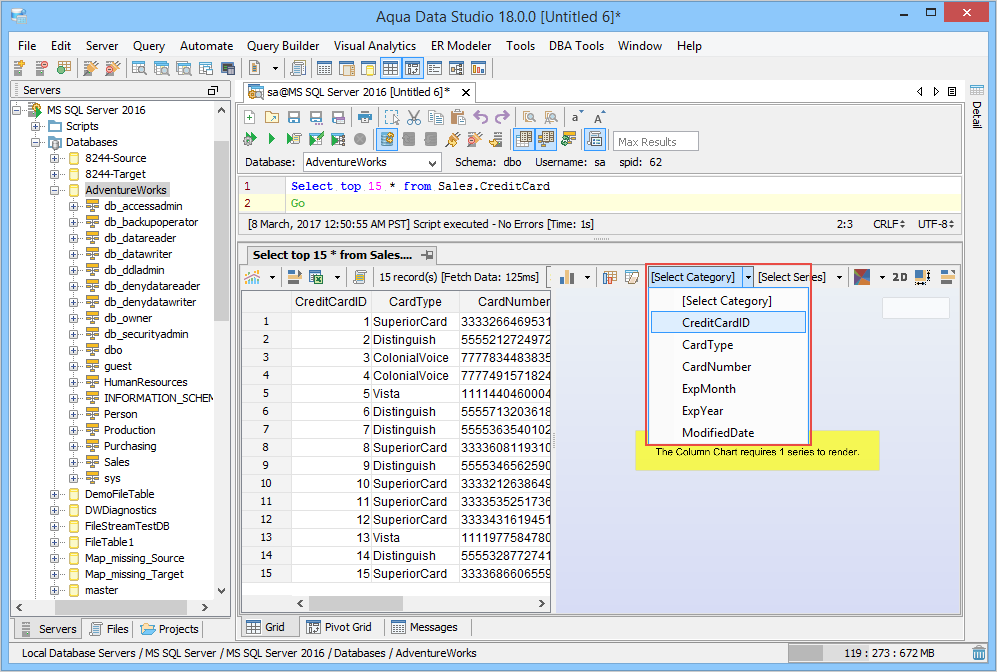Expand the 8244-Source database node
The width and height of the screenshot is (997, 672).
[55, 158]
